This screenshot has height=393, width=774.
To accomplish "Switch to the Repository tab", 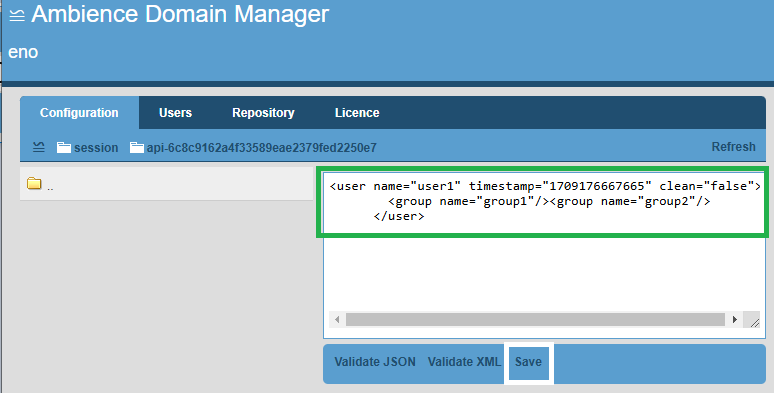I will coord(263,113).
